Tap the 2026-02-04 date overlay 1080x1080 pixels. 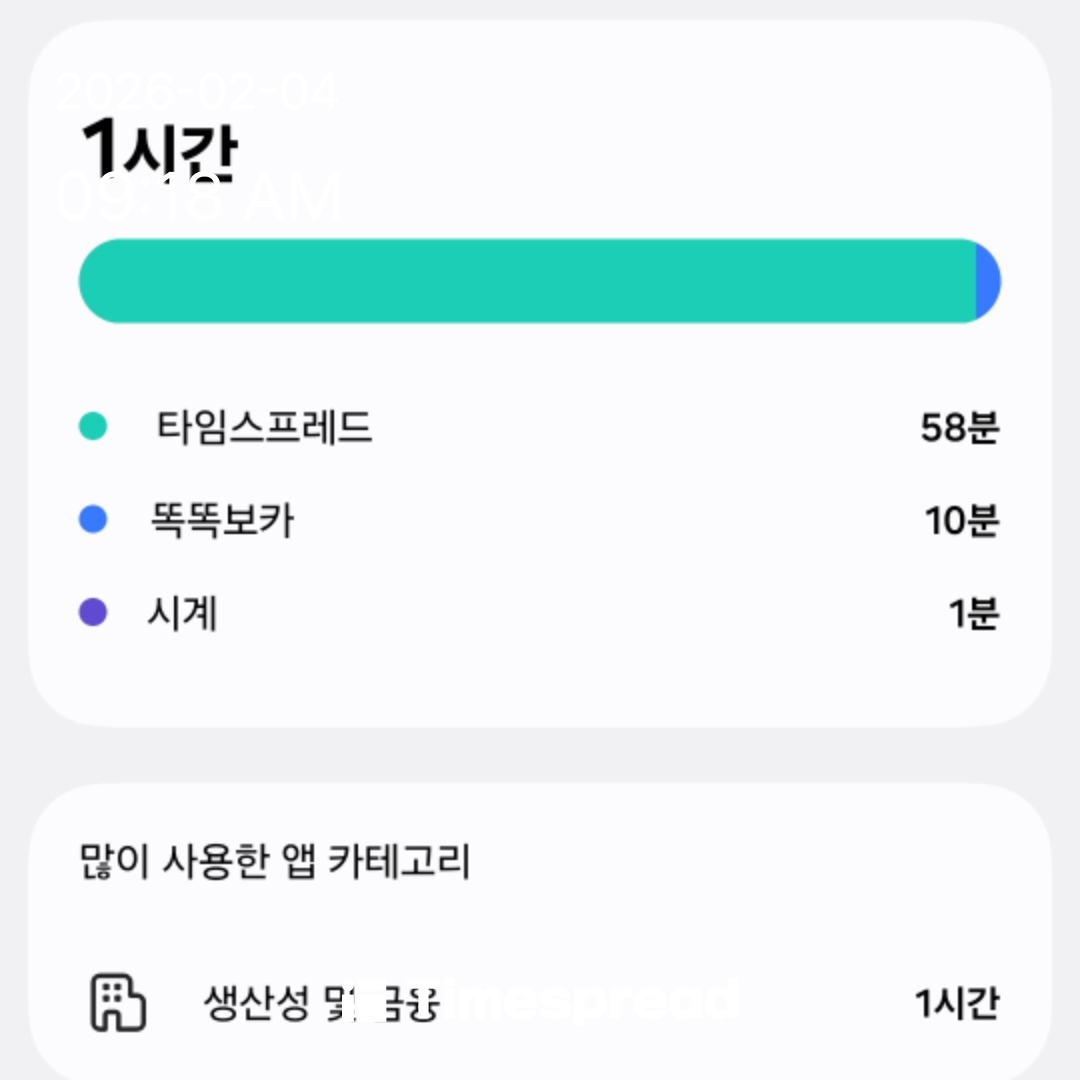pos(198,93)
